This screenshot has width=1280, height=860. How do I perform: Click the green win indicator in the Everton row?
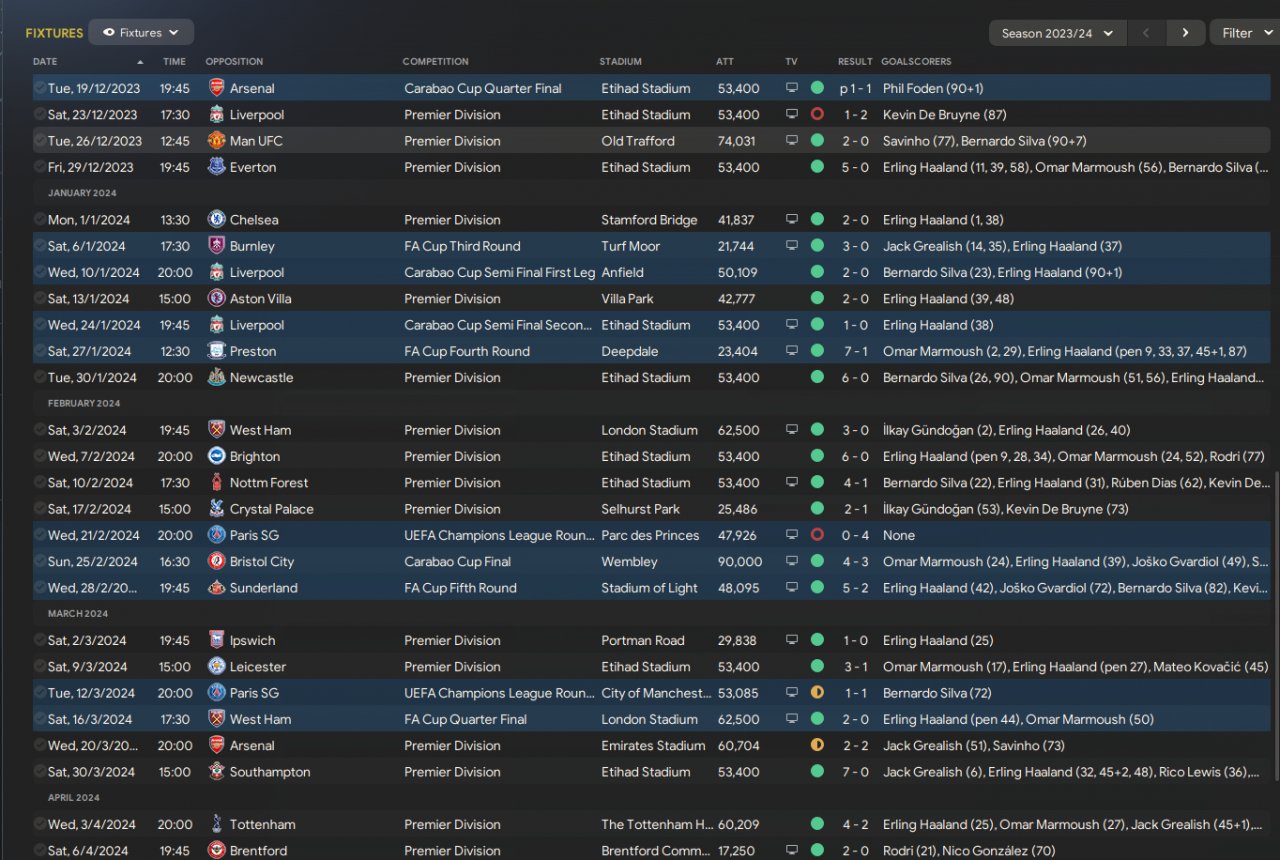click(817, 167)
